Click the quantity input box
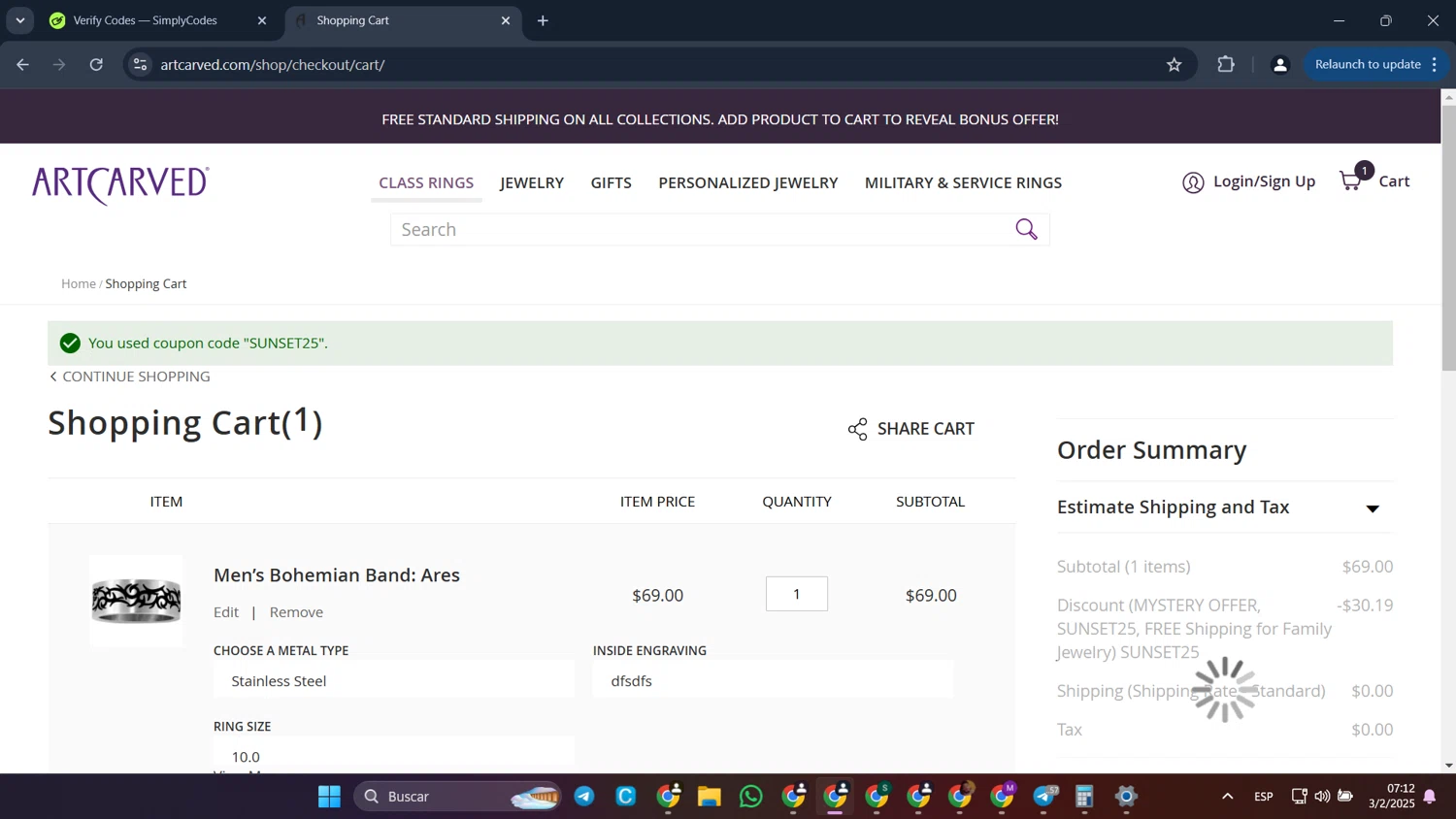The image size is (1456, 819). (x=797, y=594)
